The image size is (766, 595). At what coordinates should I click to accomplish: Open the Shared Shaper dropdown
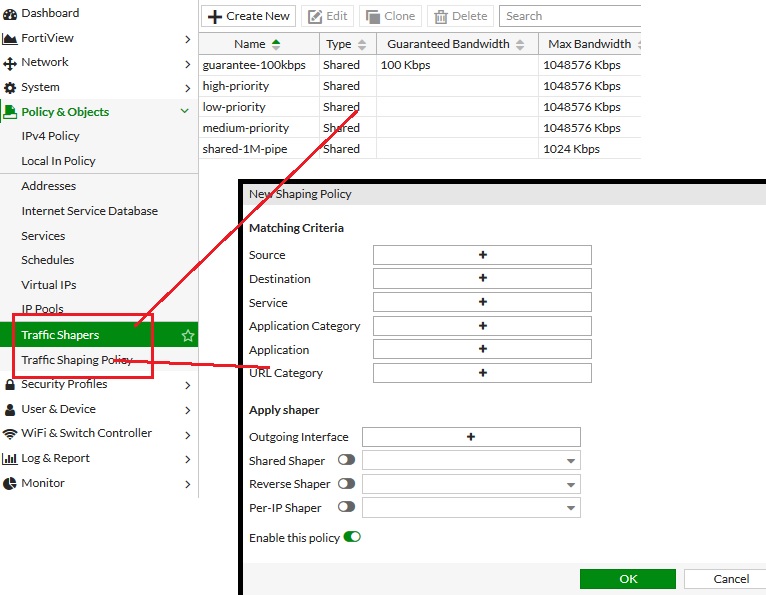[471, 461]
